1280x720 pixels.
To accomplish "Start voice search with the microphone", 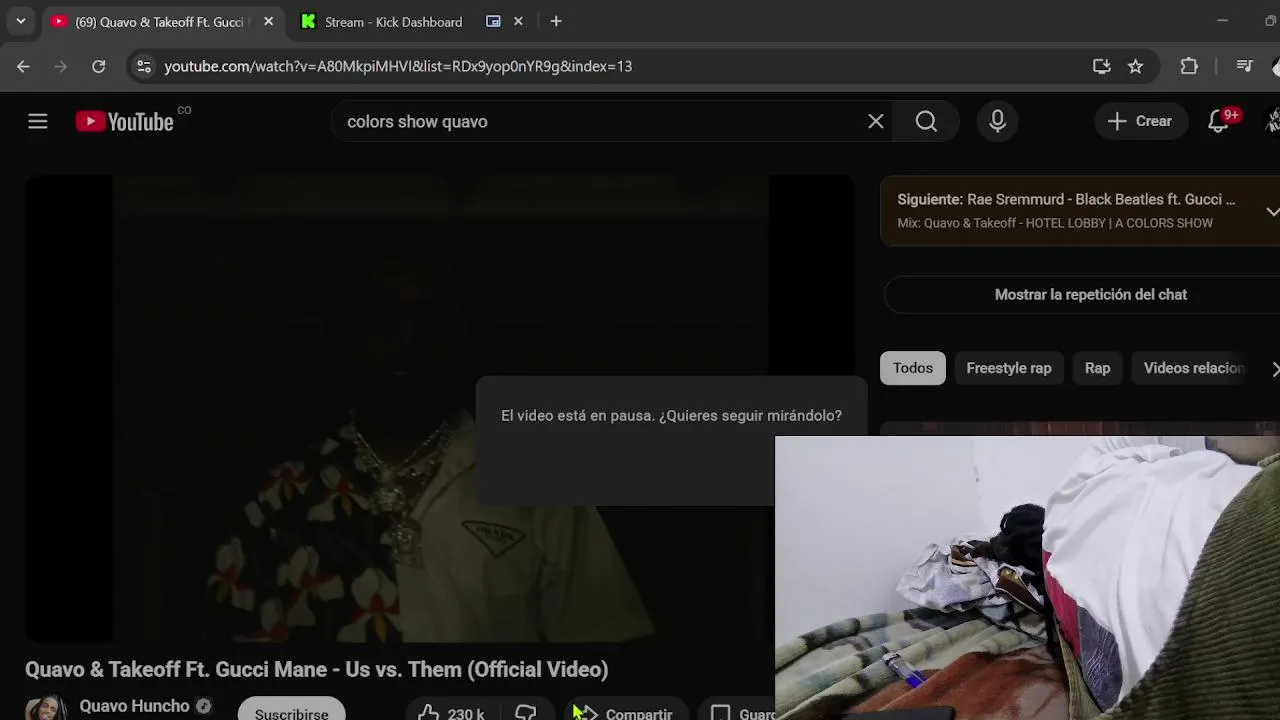I will pos(997,121).
